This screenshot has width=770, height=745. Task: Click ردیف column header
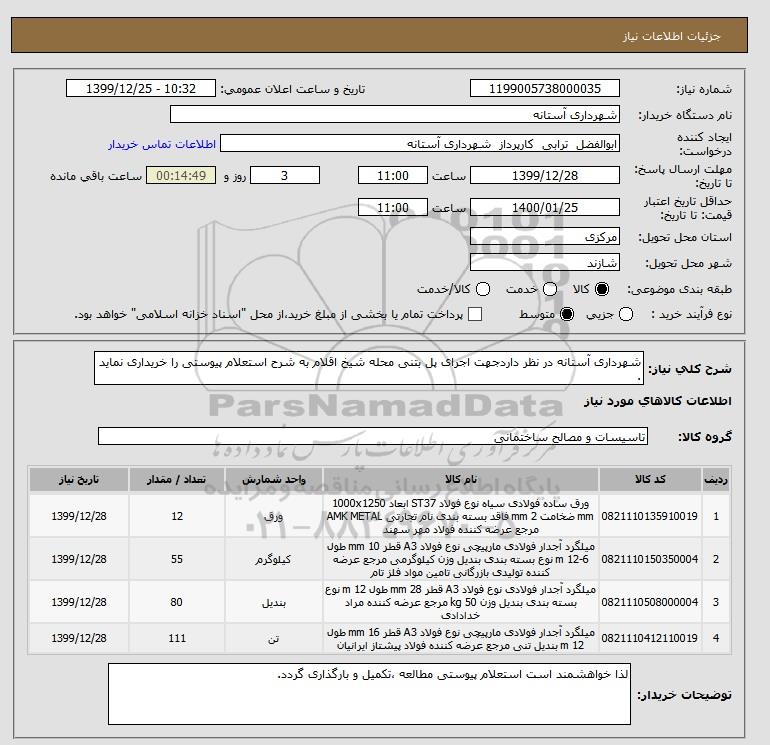[715, 480]
